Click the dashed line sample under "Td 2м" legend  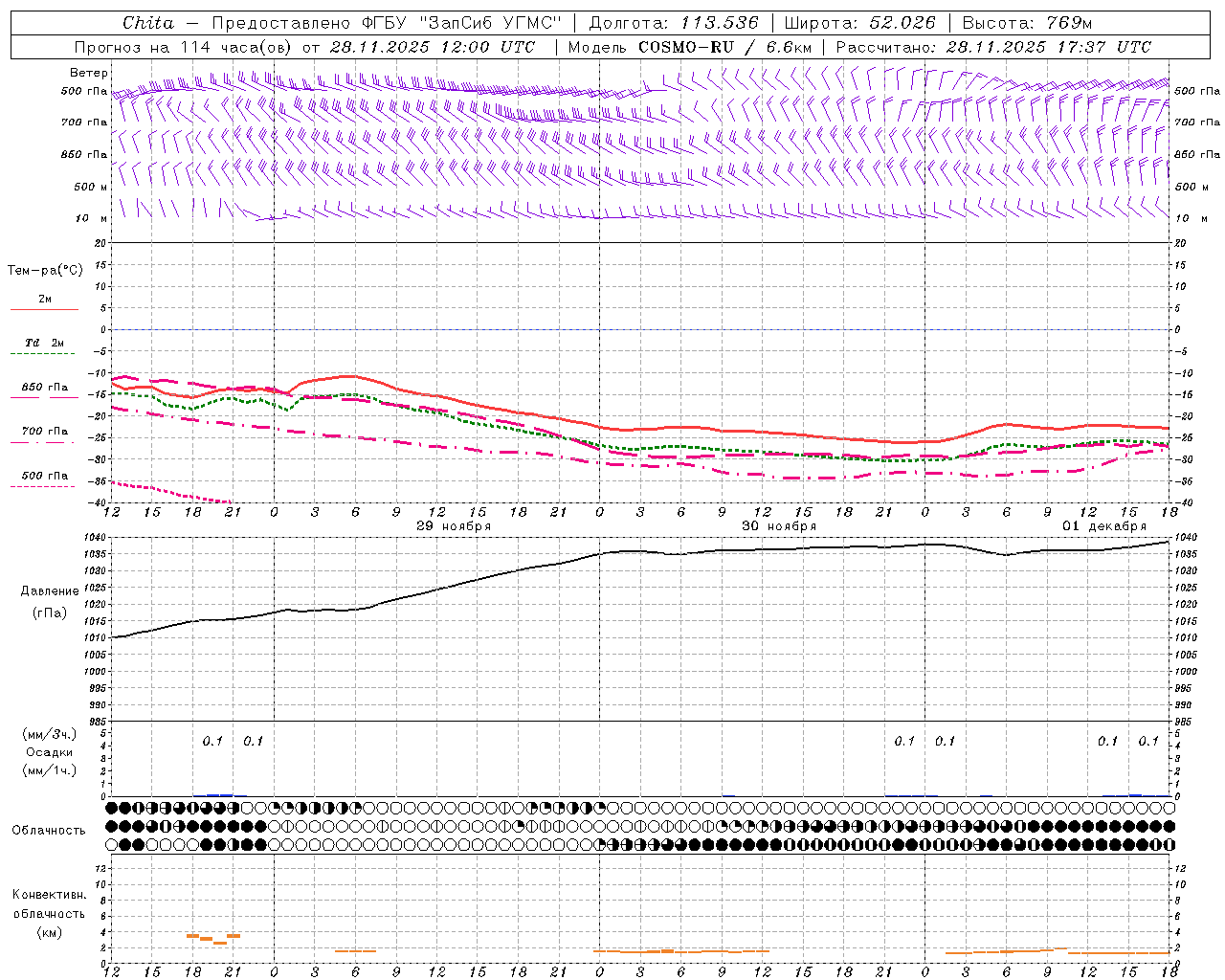[44, 354]
